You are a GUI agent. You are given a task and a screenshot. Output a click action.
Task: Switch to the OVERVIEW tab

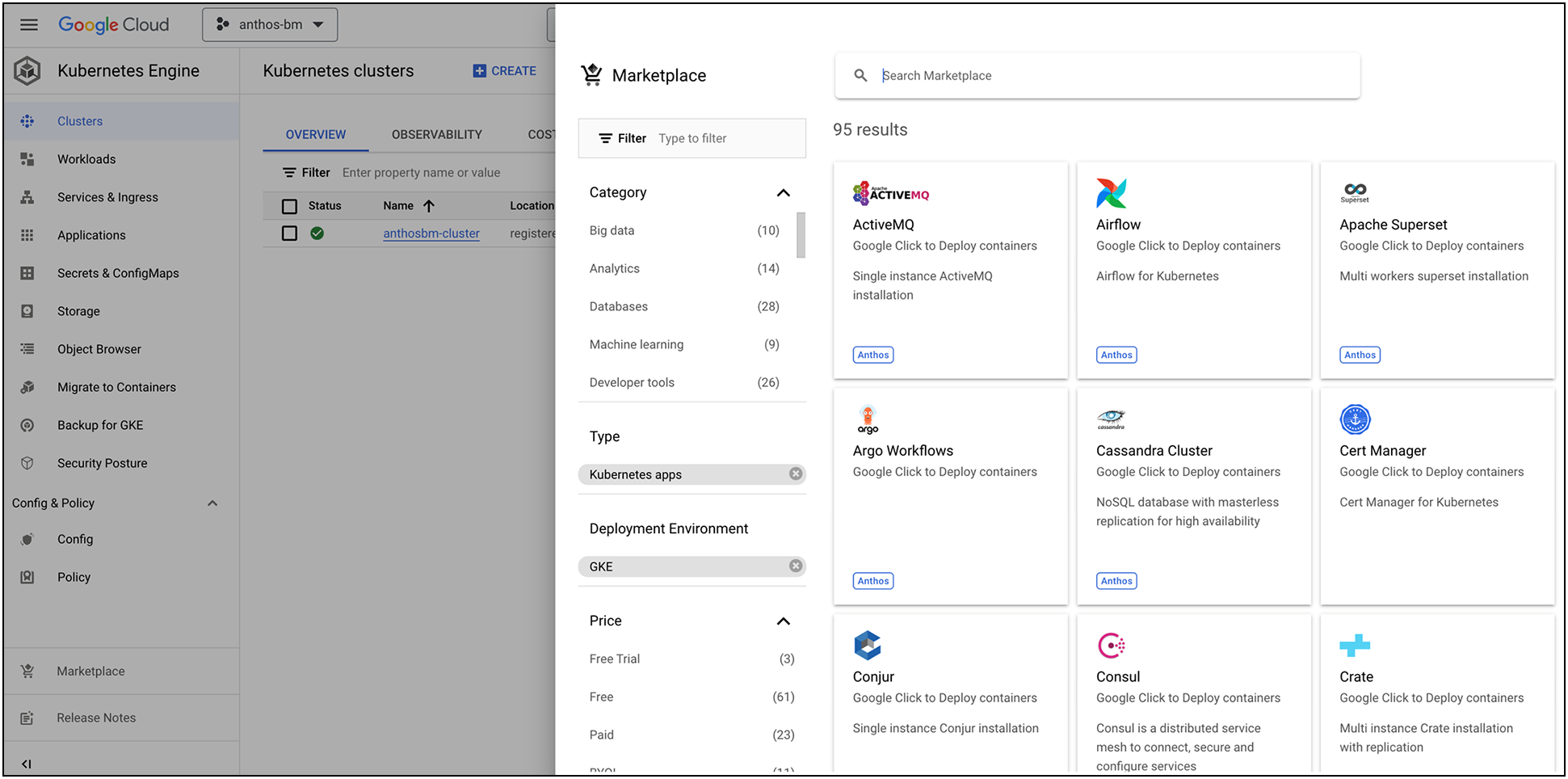(316, 134)
